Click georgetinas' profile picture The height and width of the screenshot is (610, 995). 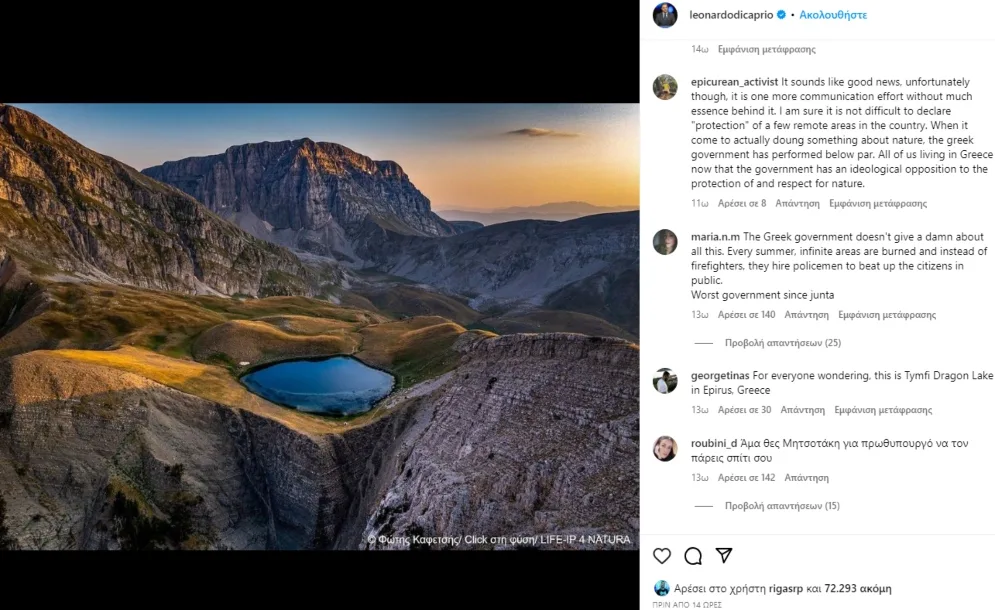point(665,381)
